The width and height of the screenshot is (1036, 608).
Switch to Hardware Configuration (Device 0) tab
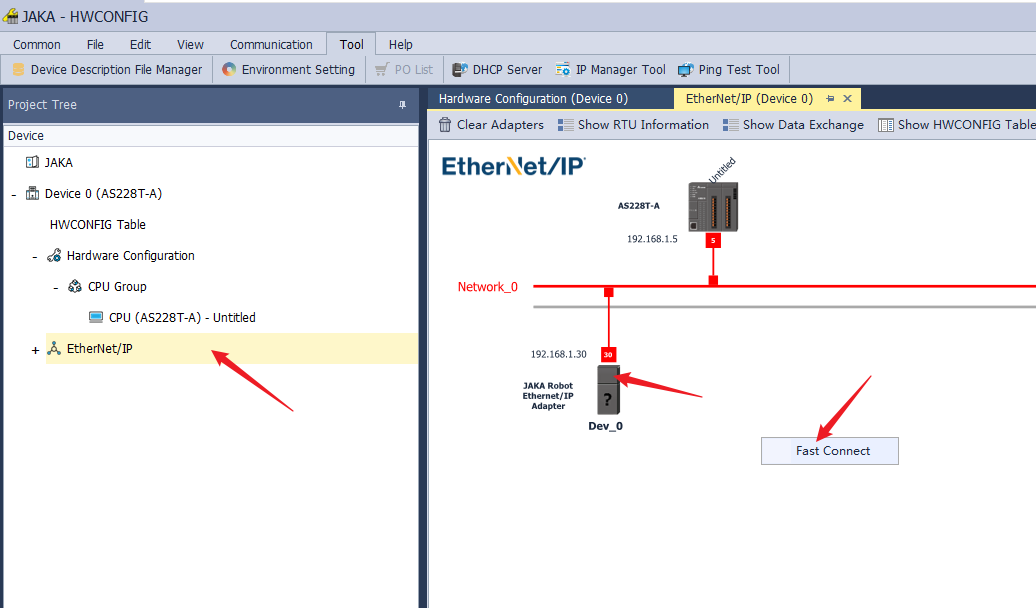(x=533, y=99)
